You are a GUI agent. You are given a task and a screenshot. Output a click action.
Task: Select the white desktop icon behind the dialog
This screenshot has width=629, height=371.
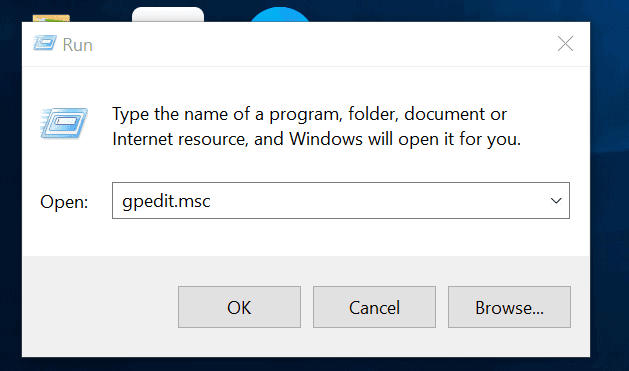[168, 14]
